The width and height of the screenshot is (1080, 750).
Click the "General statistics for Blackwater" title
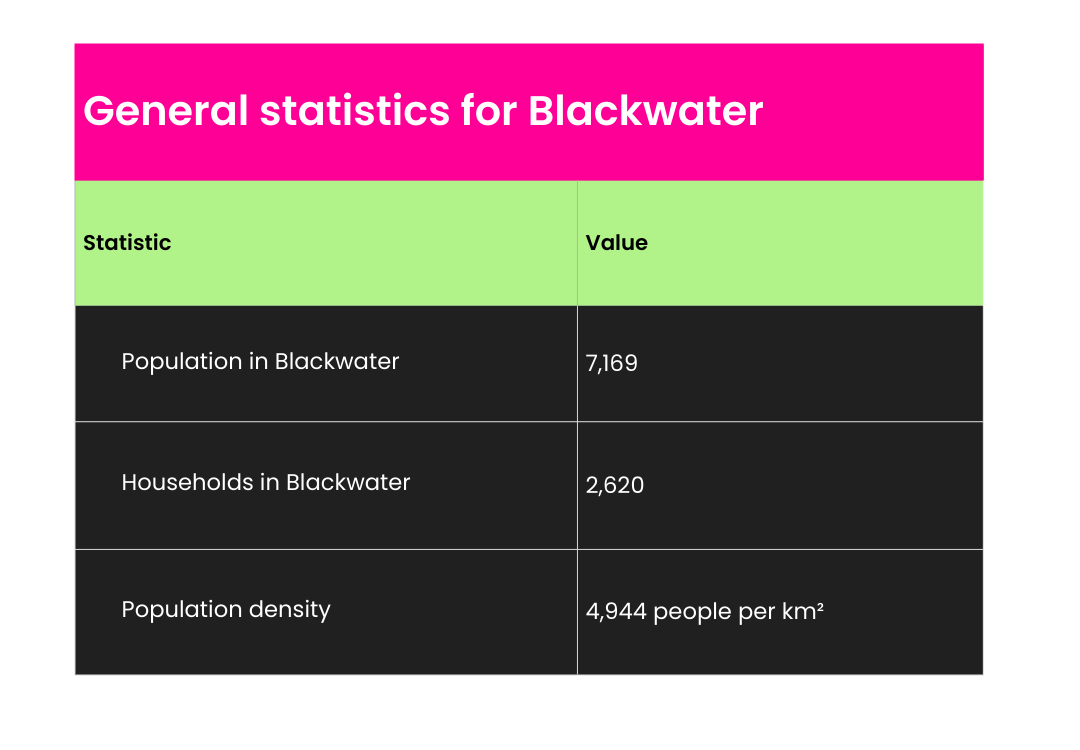pos(423,111)
